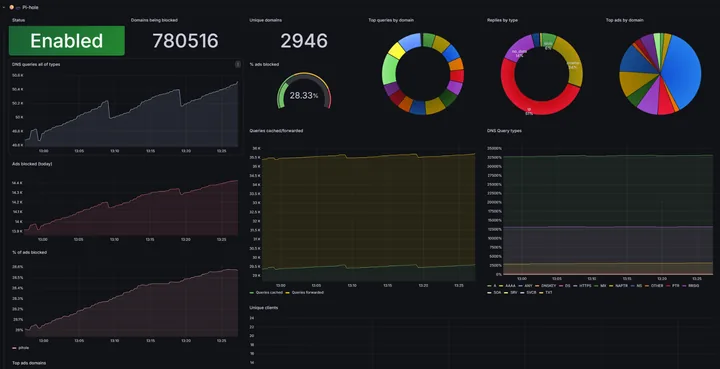The height and width of the screenshot is (369, 720).
Task: Toggle the TXT legend entry
Action: pos(546,292)
